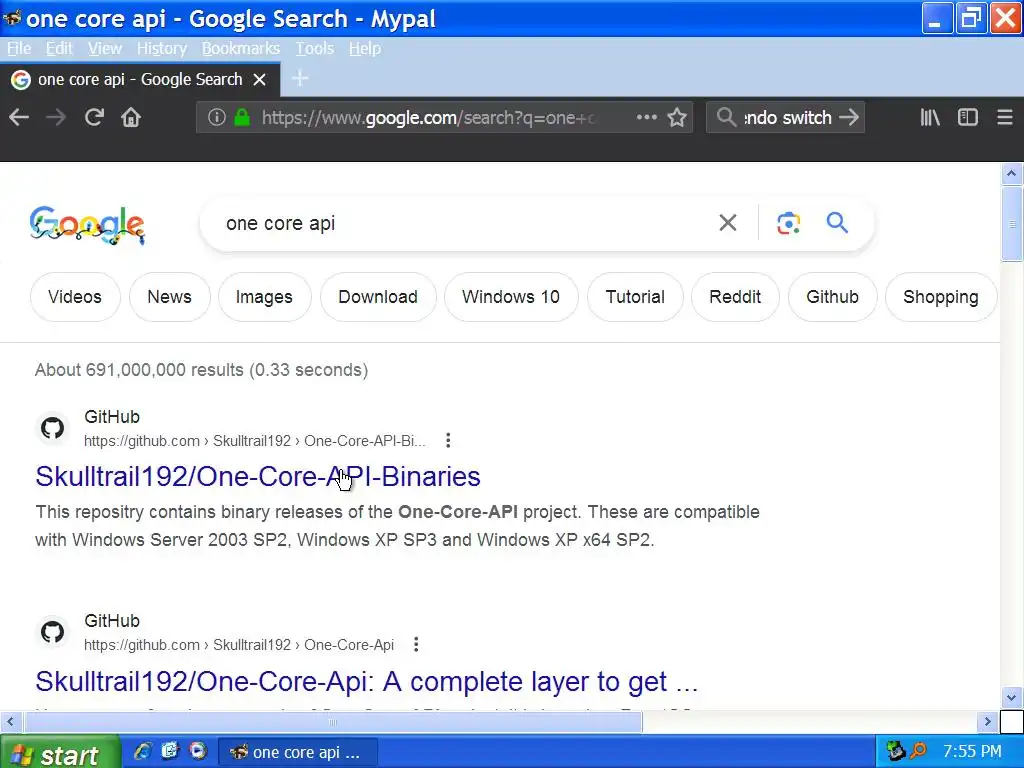Screen dimensions: 1024x768
Task: Filter results by Images
Action: (x=264, y=297)
